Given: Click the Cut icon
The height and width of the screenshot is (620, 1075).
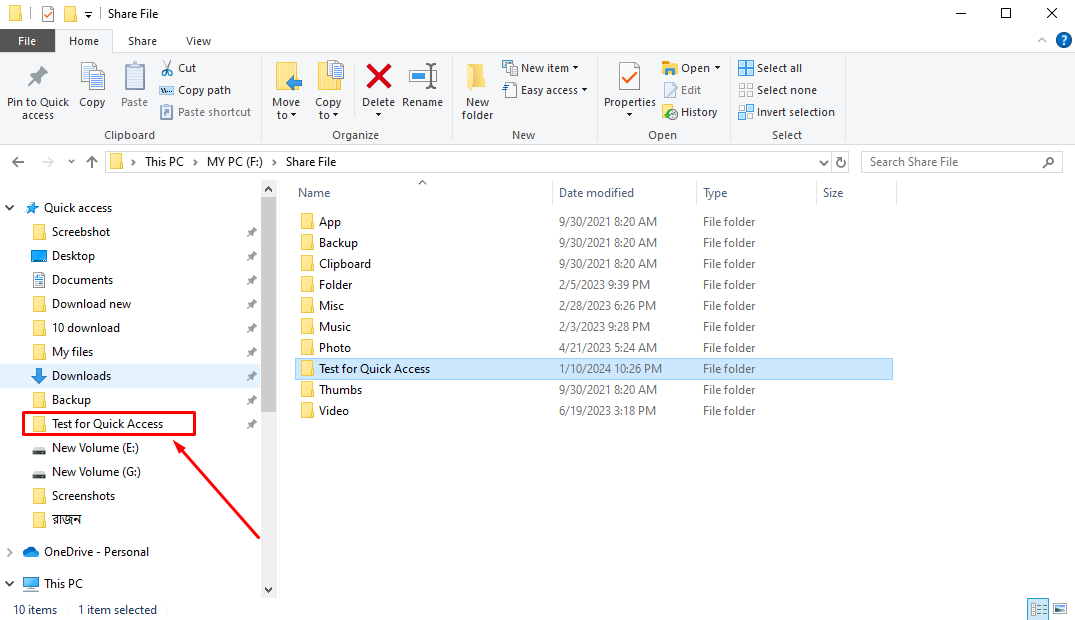Looking at the screenshot, I should point(181,68).
